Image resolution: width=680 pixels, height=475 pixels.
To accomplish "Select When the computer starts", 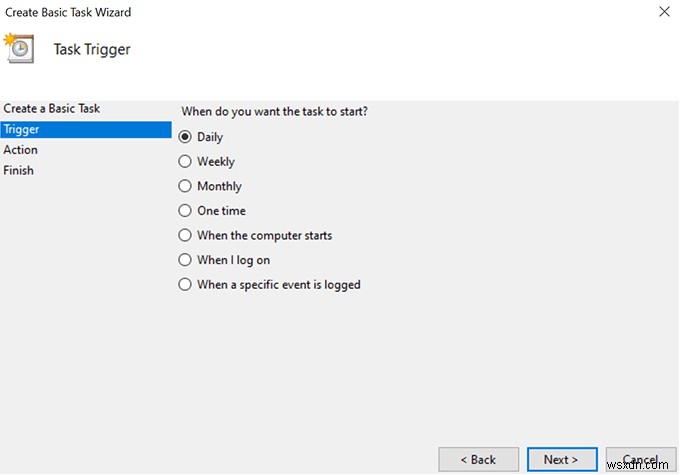I will [x=185, y=236].
